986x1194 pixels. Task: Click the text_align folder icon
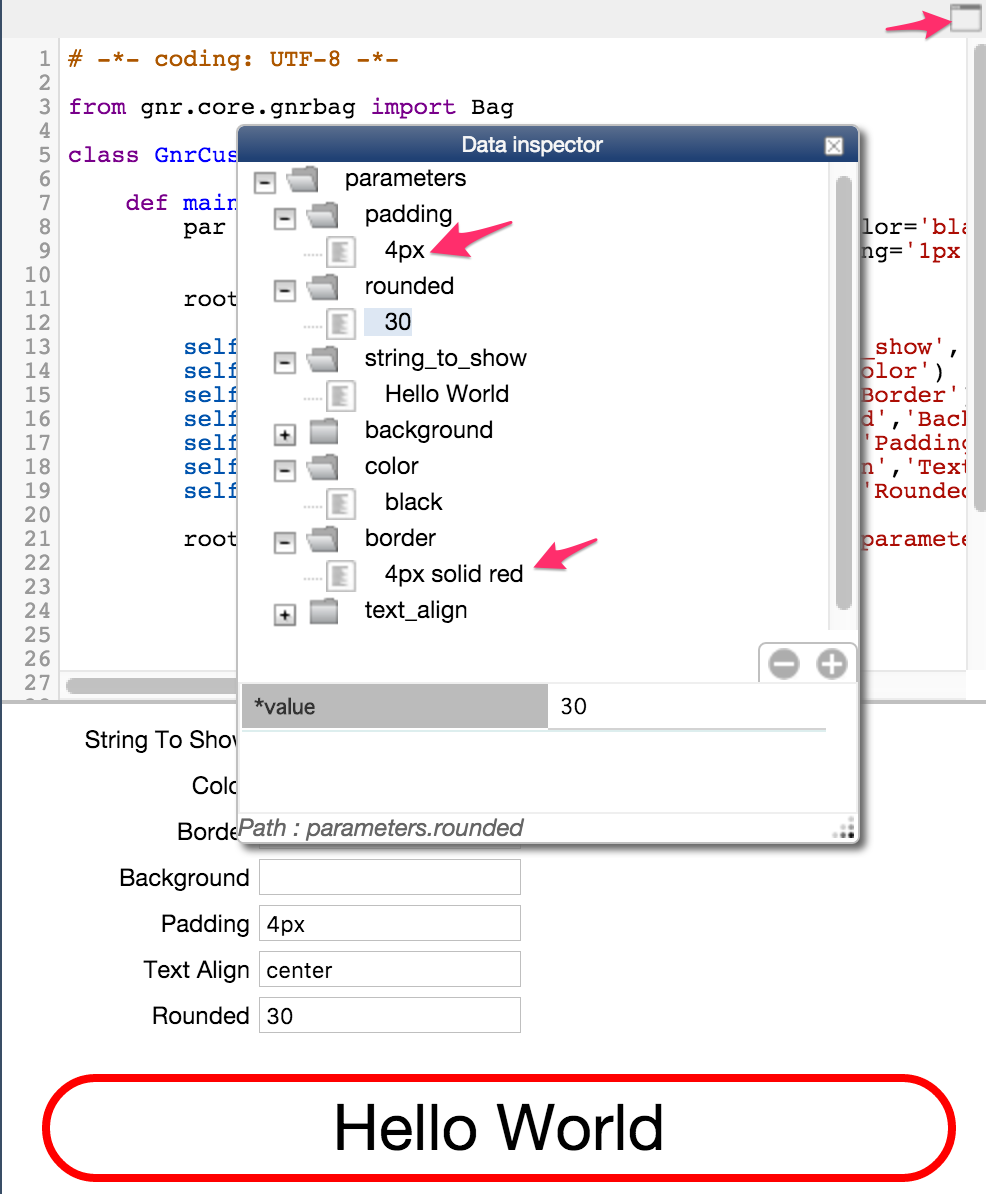pyautogui.click(x=324, y=611)
